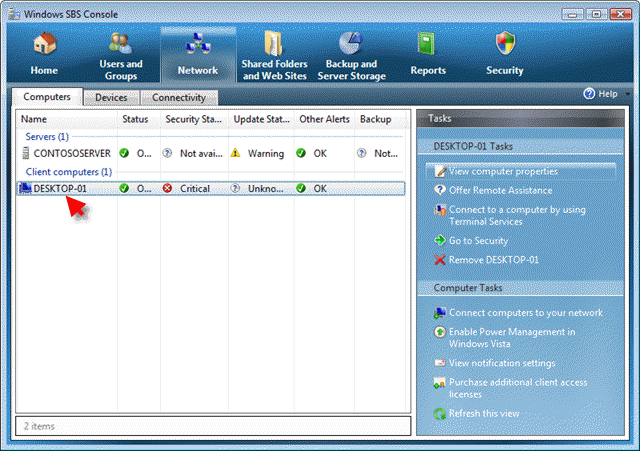Click the Go to Security arrow icon

(440, 240)
